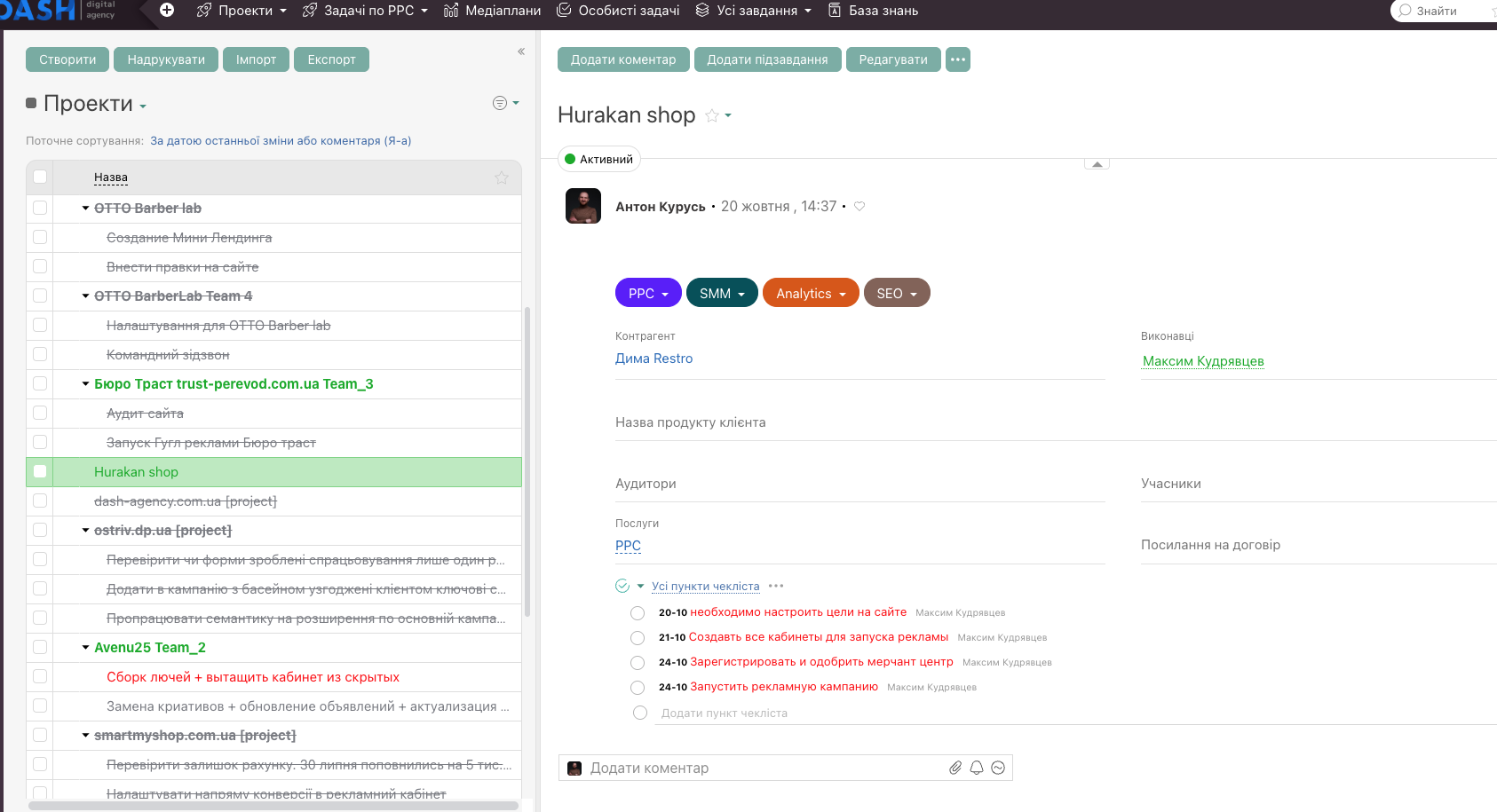Open the Проекти top menu

[x=242, y=11]
